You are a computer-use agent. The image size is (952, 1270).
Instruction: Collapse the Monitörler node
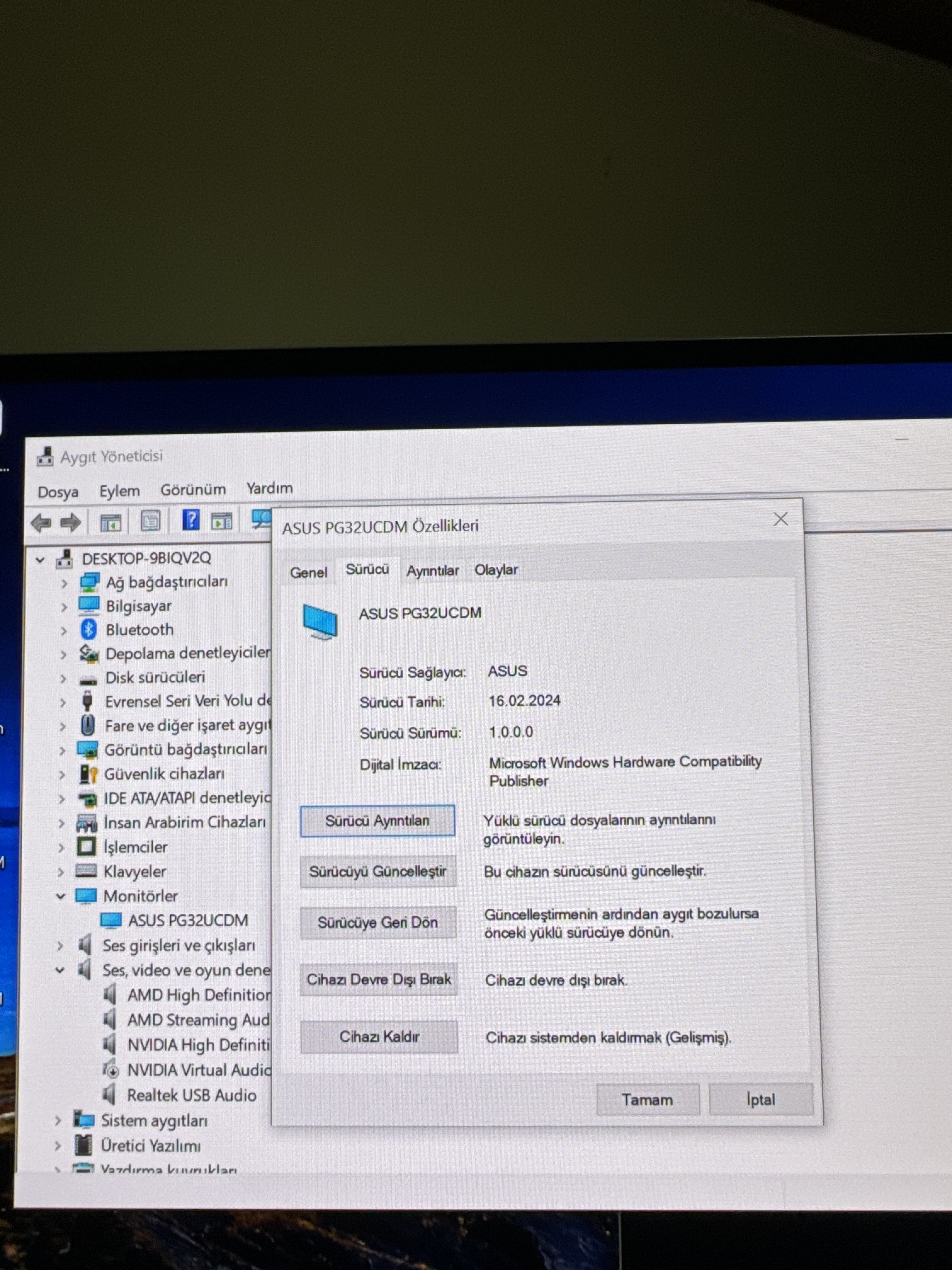point(60,896)
